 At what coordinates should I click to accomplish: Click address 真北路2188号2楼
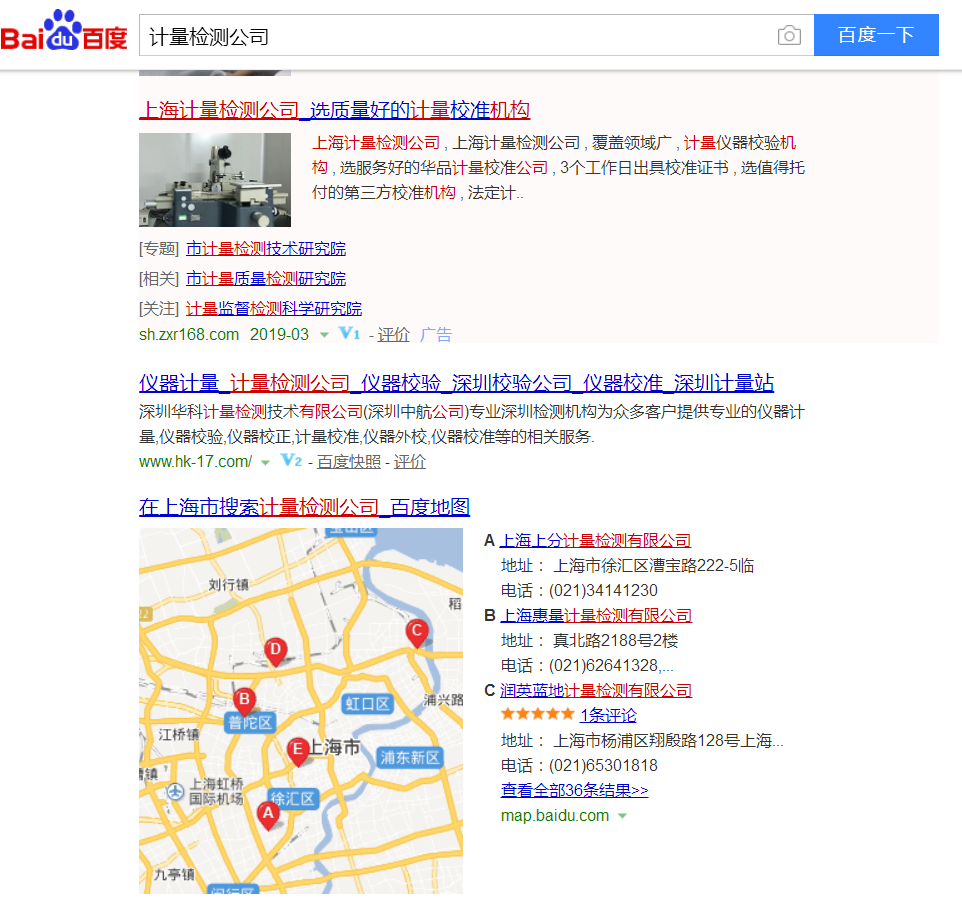click(615, 640)
